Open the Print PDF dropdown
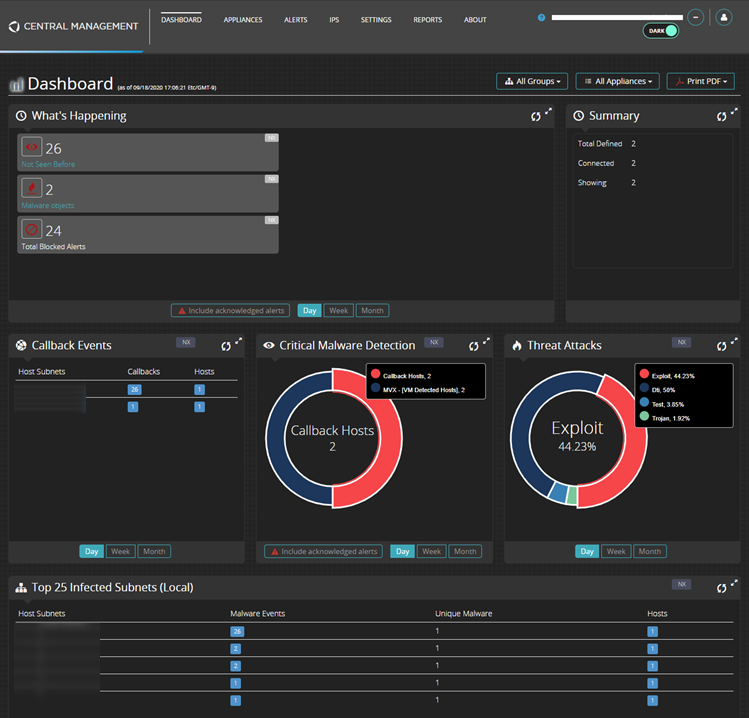The image size is (749, 718). tap(701, 81)
